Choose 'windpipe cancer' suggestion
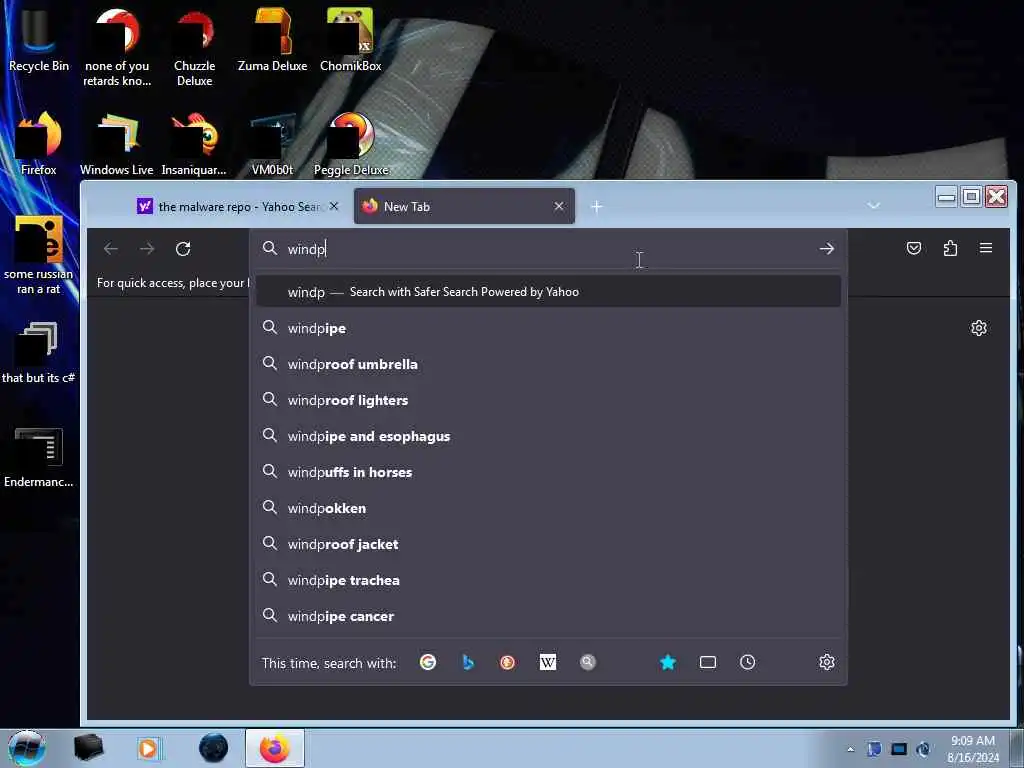Image resolution: width=1024 pixels, height=768 pixels. coord(549,616)
